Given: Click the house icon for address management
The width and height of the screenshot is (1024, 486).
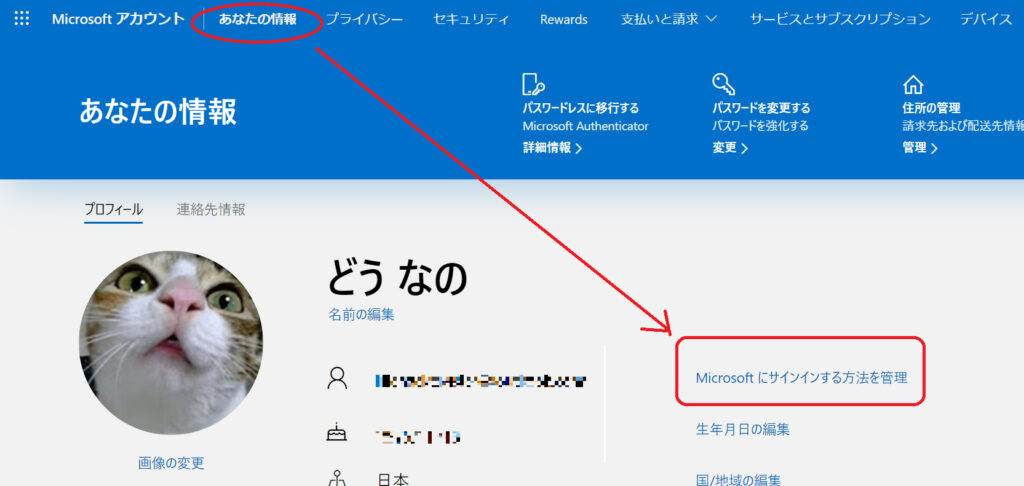Looking at the screenshot, I should point(912,86).
